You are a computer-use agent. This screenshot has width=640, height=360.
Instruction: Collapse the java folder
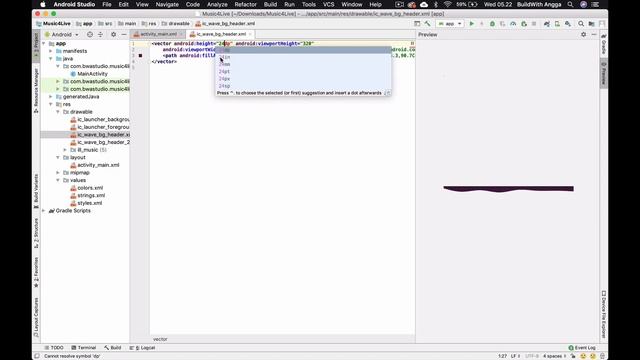tap(51, 59)
